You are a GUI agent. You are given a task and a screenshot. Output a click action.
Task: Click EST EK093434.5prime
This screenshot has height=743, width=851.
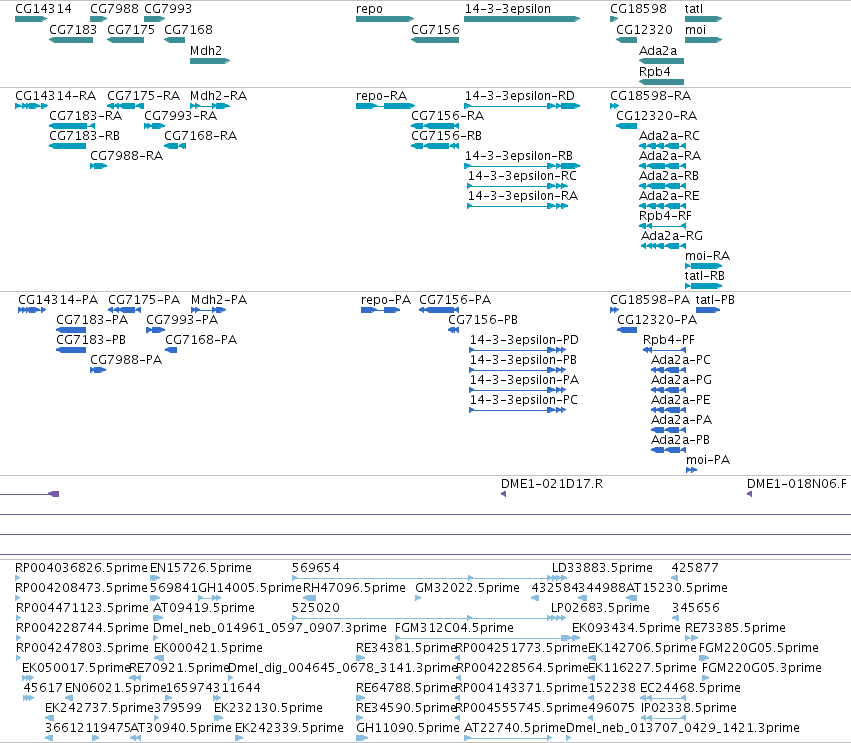point(575,638)
